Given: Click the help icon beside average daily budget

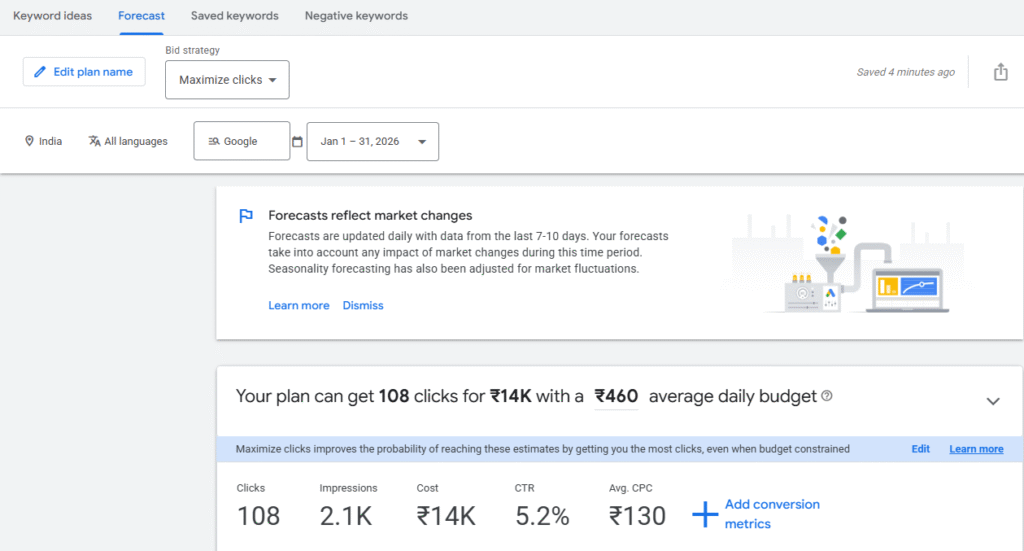Looking at the screenshot, I should (x=827, y=396).
